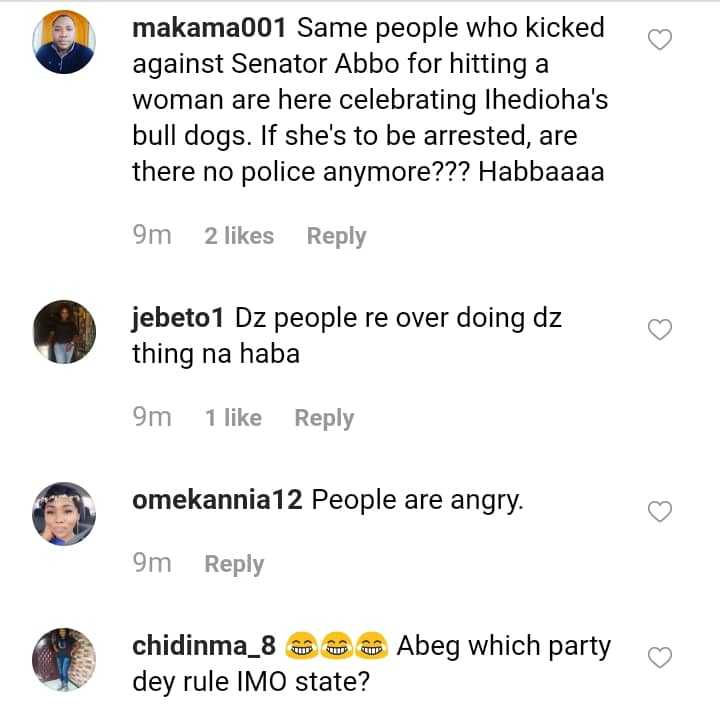Open makama001's profile picture
720x727 pixels.
64,42
